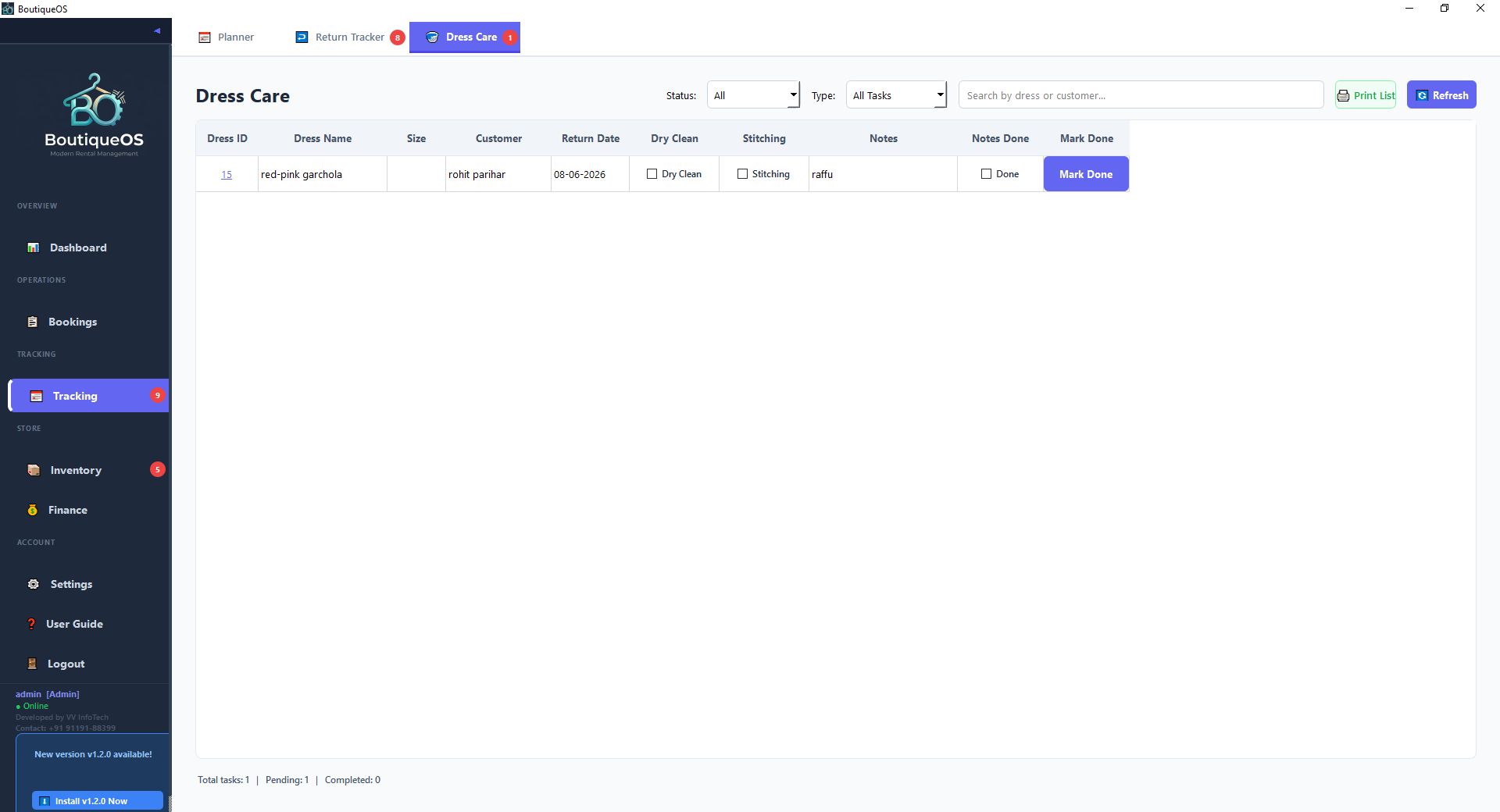
Task: Check the Dry Clean checkbox for dress 15
Action: [652, 174]
